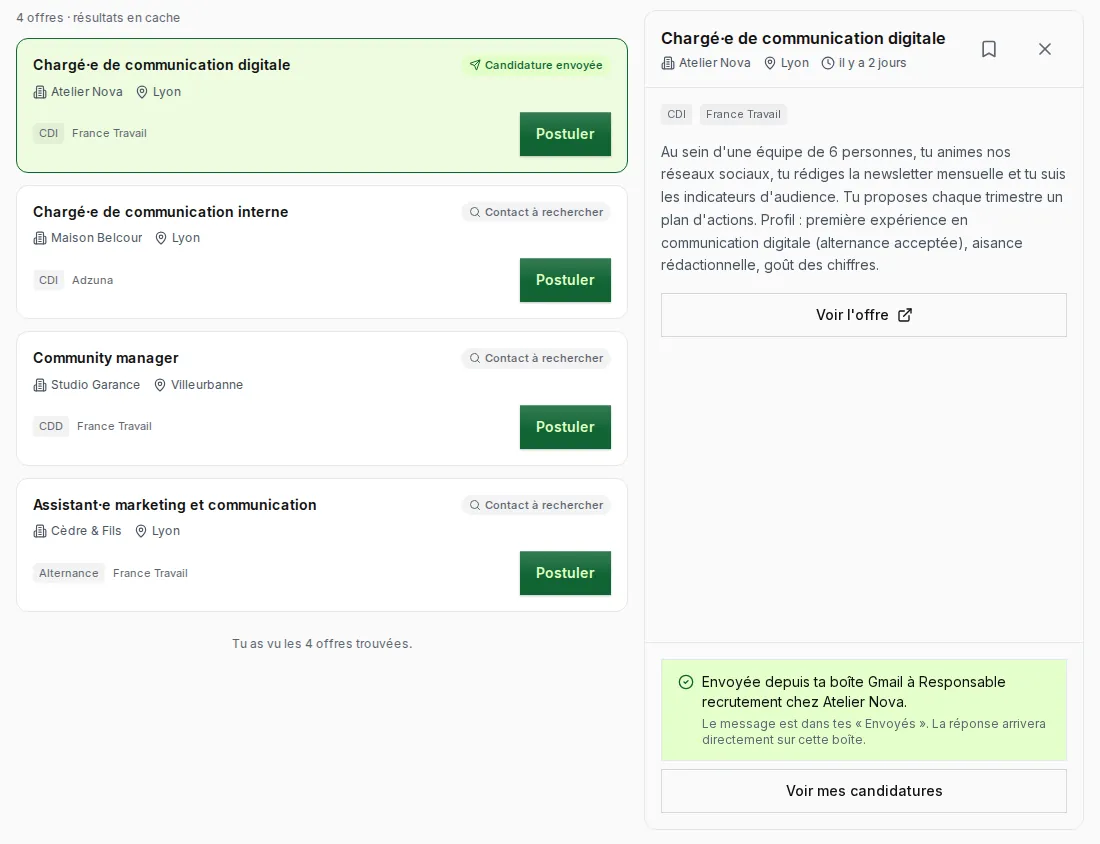Close the offer detail panel
This screenshot has width=1100, height=844.
[1045, 49]
